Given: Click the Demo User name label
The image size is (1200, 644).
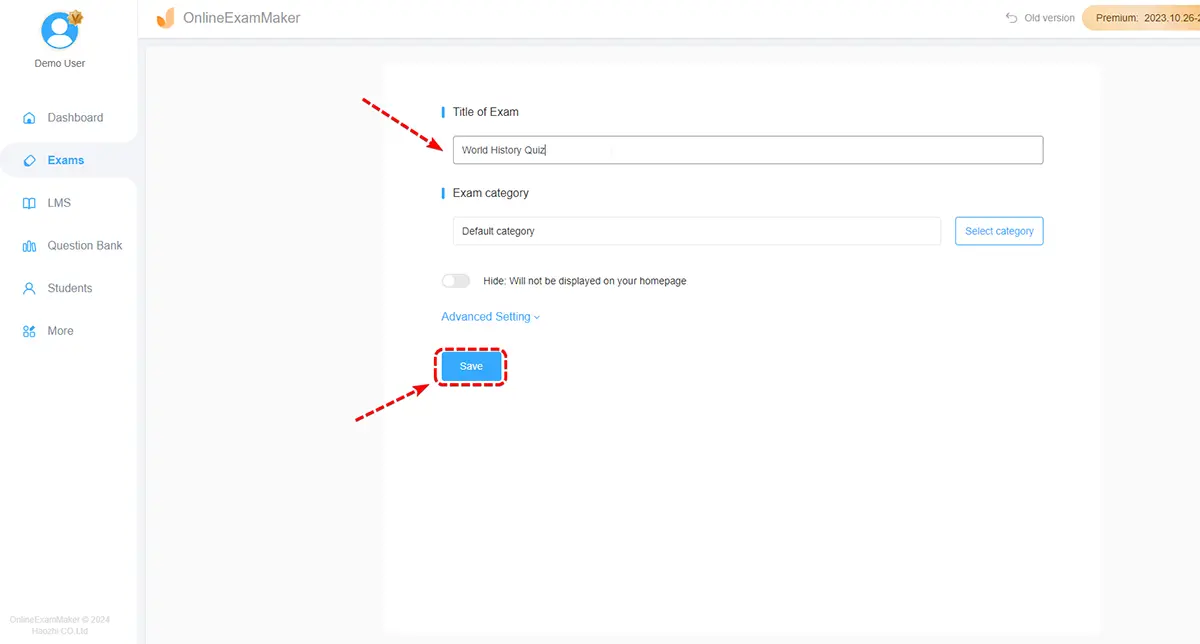Looking at the screenshot, I should [x=60, y=63].
